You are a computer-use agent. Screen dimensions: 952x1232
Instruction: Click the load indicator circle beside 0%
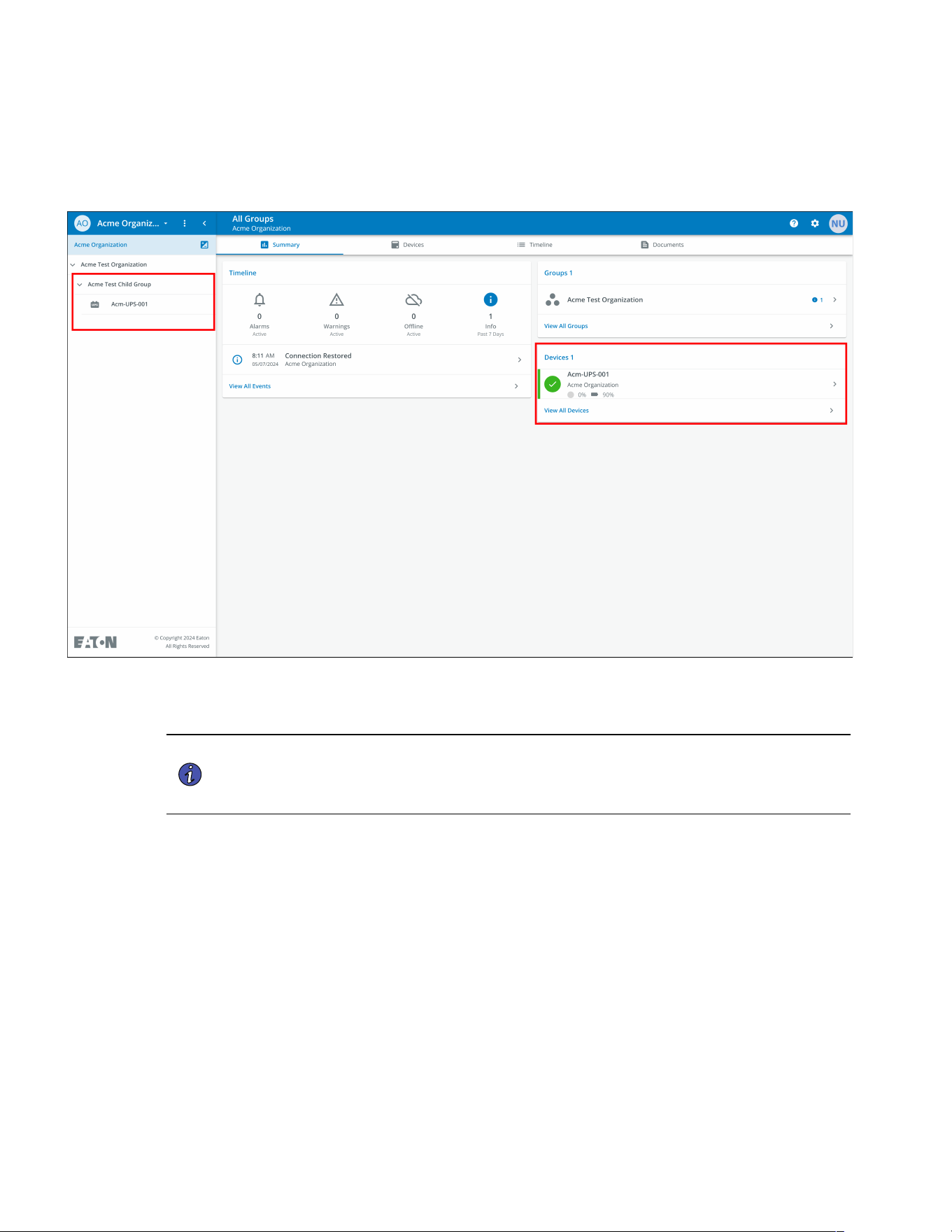(571, 395)
